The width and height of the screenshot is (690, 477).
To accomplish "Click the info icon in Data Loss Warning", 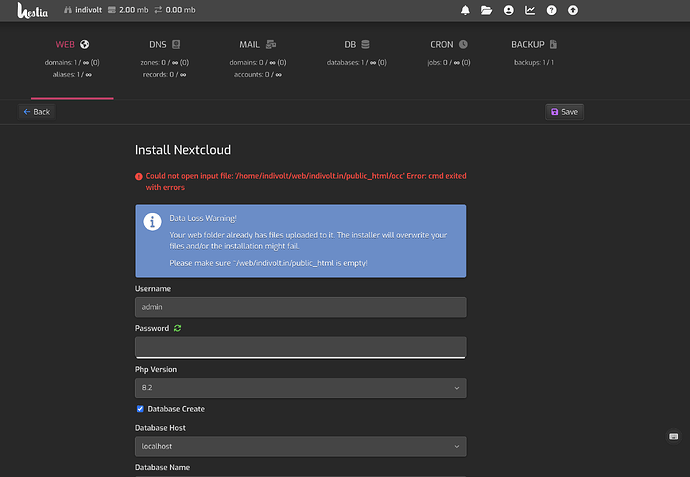I will point(152,222).
